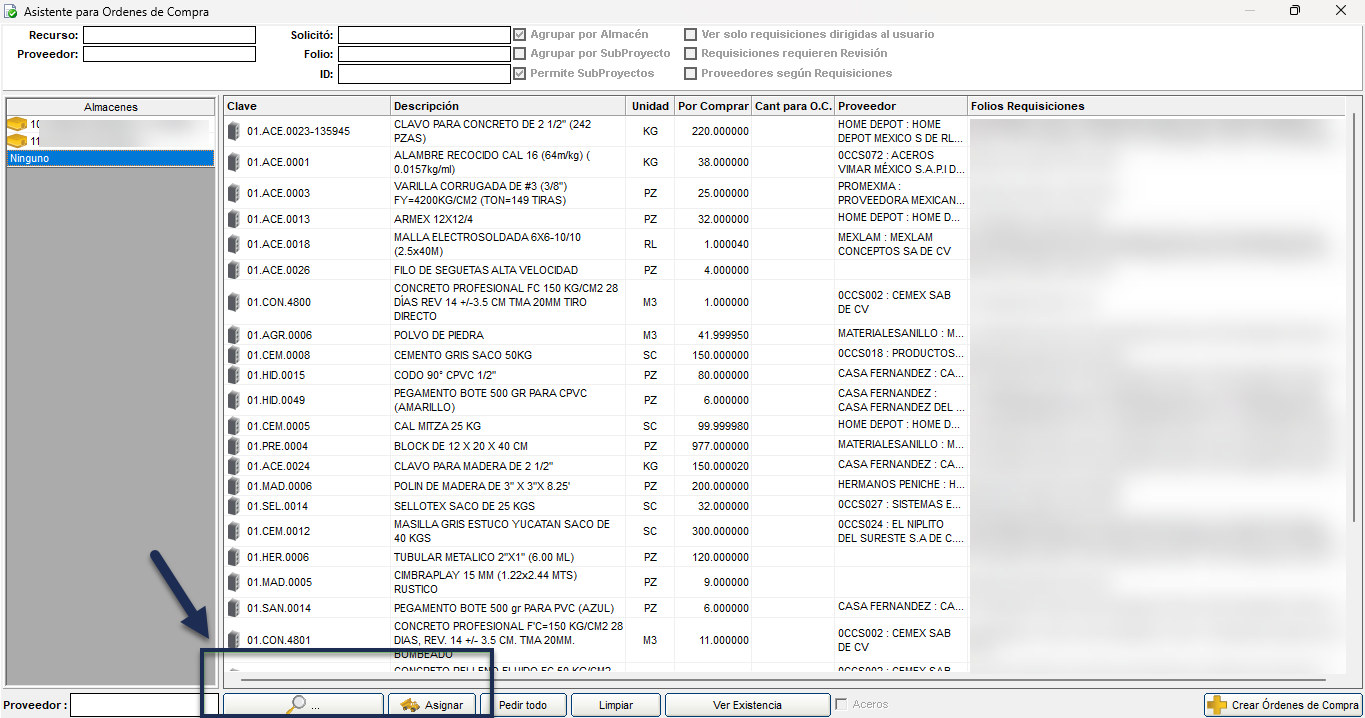Screen dimensions: 1365x718
Task: Click the Por Comprar column header
Action: [712, 106]
